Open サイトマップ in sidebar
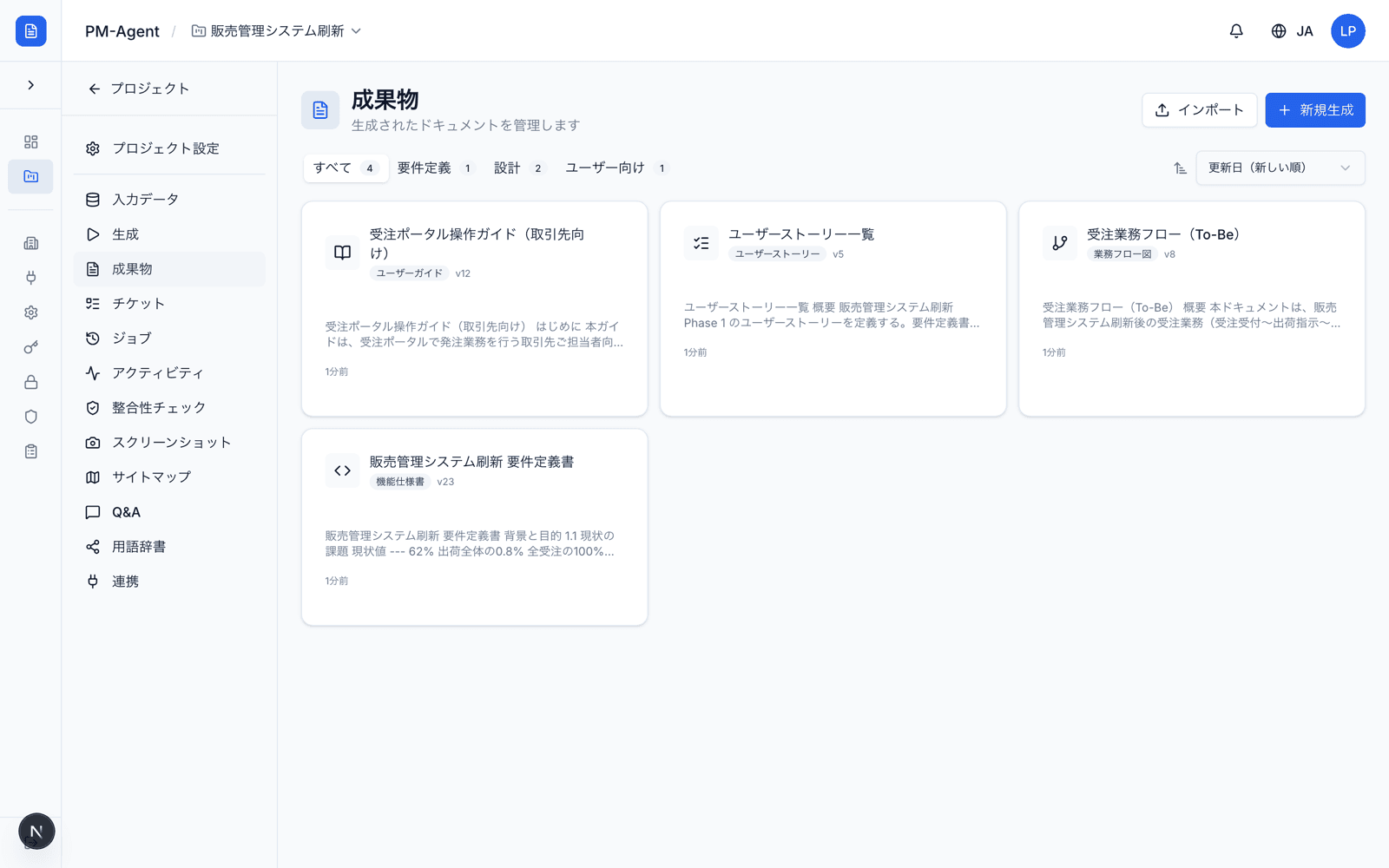The image size is (1389, 868). click(x=169, y=477)
